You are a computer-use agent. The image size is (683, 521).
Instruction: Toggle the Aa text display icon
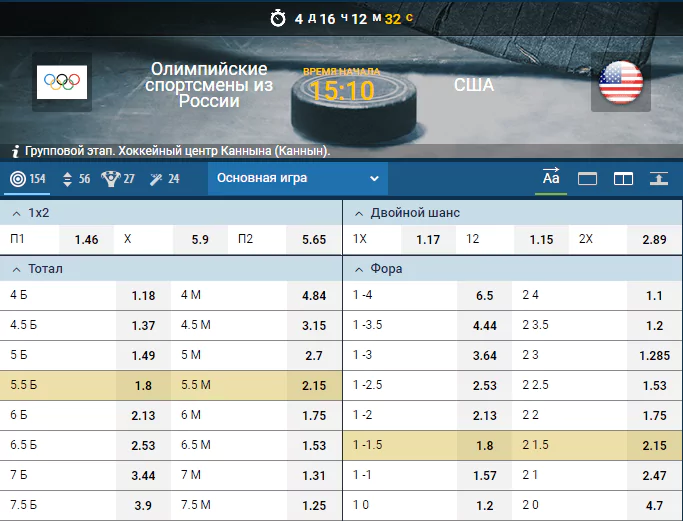(x=551, y=178)
